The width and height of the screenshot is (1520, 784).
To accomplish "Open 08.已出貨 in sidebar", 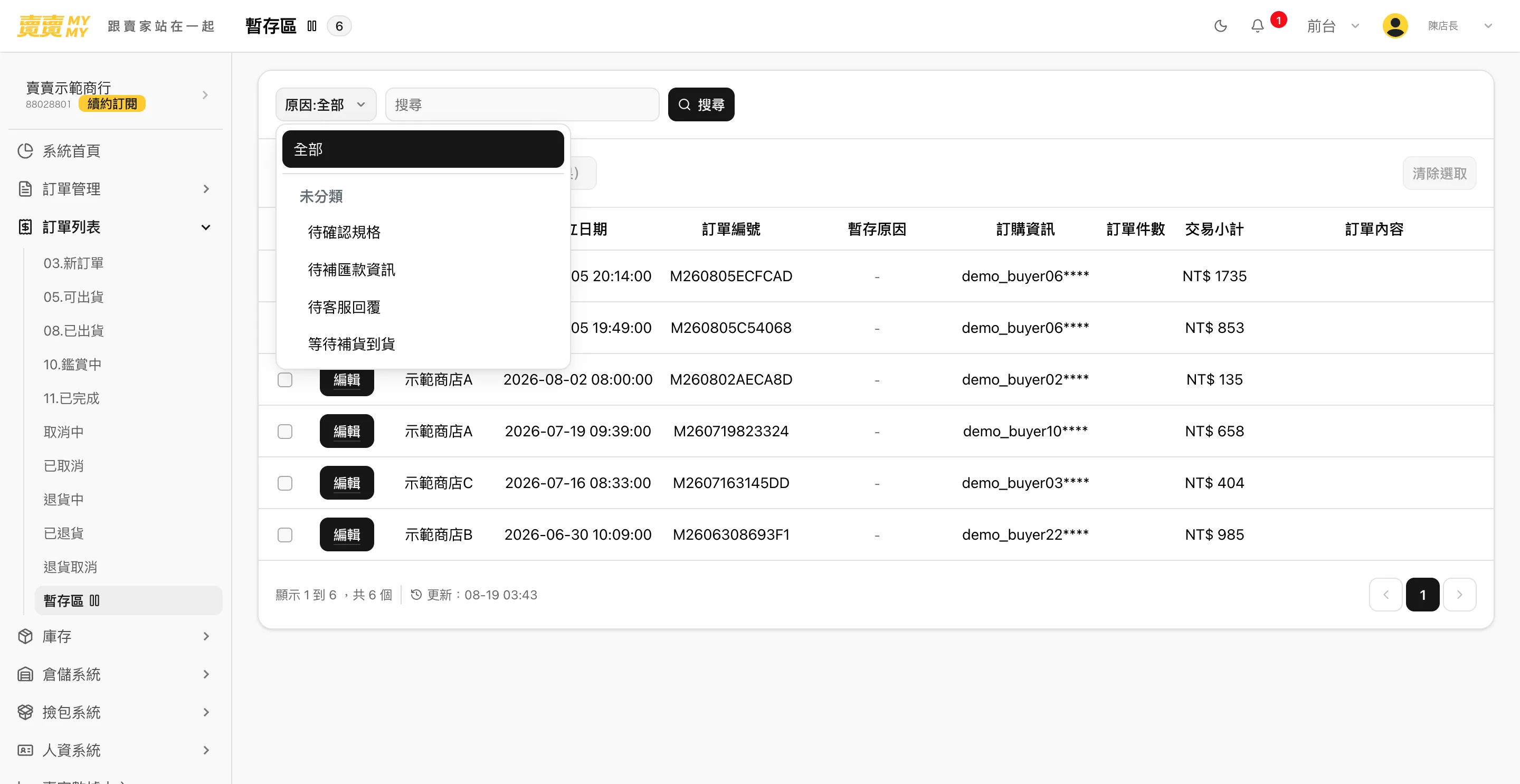I will pyautogui.click(x=74, y=331).
